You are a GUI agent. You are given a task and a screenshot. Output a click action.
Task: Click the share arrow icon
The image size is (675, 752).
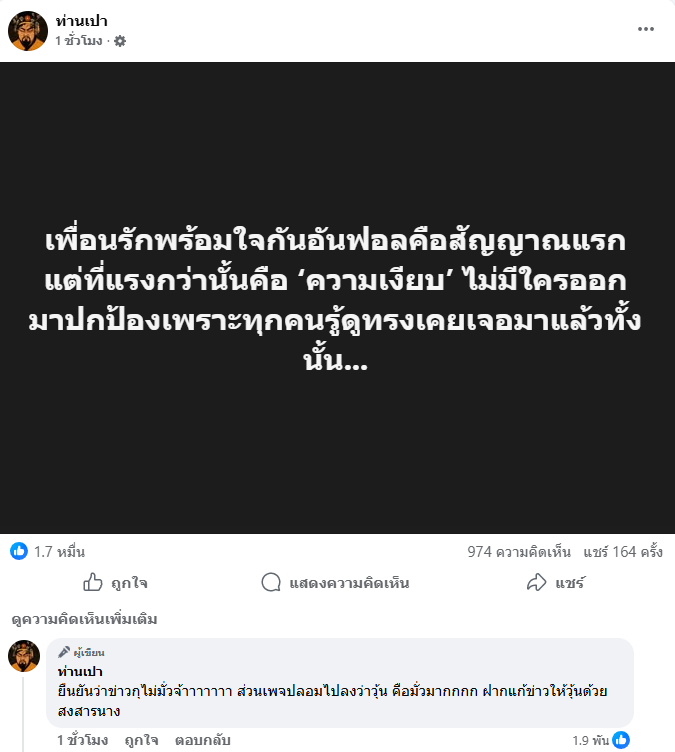(x=536, y=582)
